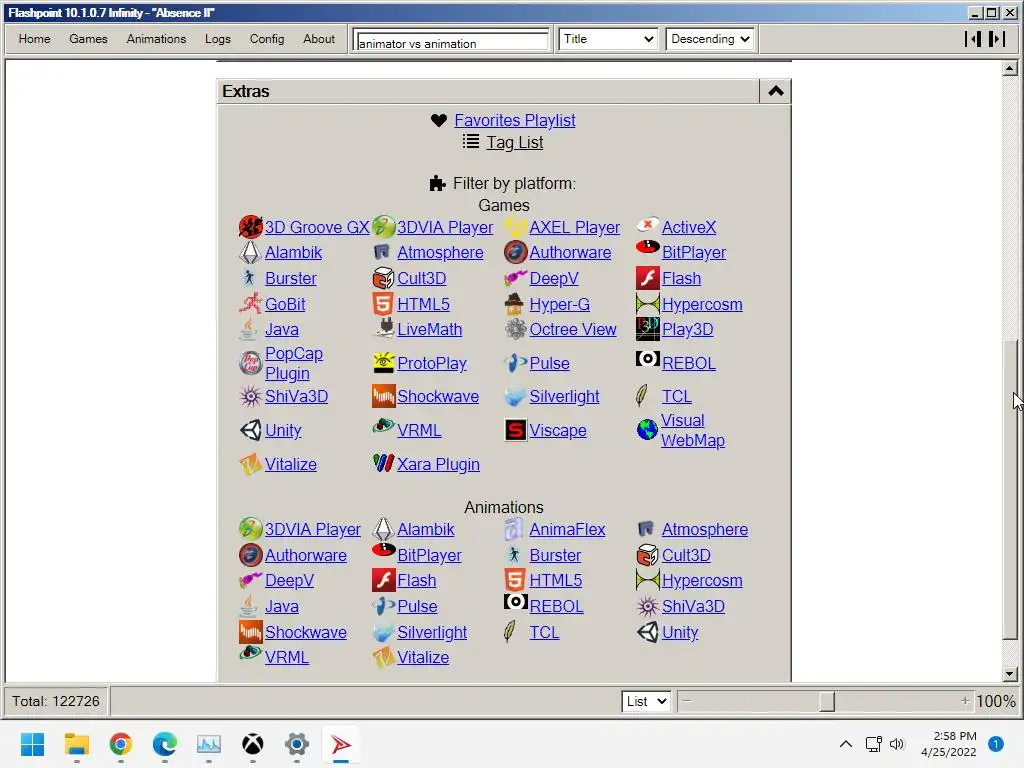The width and height of the screenshot is (1024, 768).
Task: Click the search box containing animator vs animation
Action: [x=451, y=40]
